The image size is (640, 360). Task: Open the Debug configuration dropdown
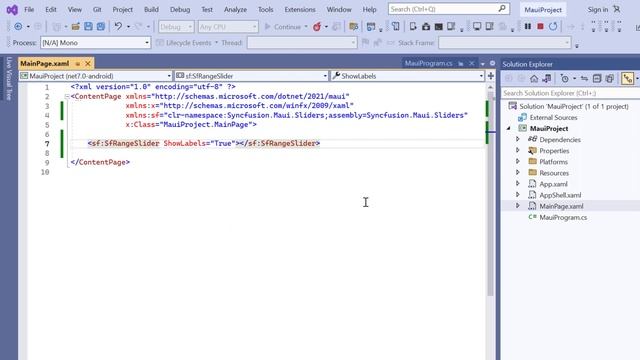(x=176, y=27)
